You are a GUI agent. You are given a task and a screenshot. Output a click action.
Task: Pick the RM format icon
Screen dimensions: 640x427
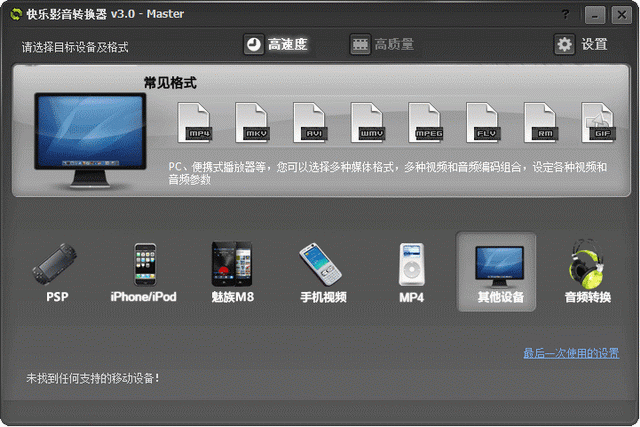[x=543, y=123]
